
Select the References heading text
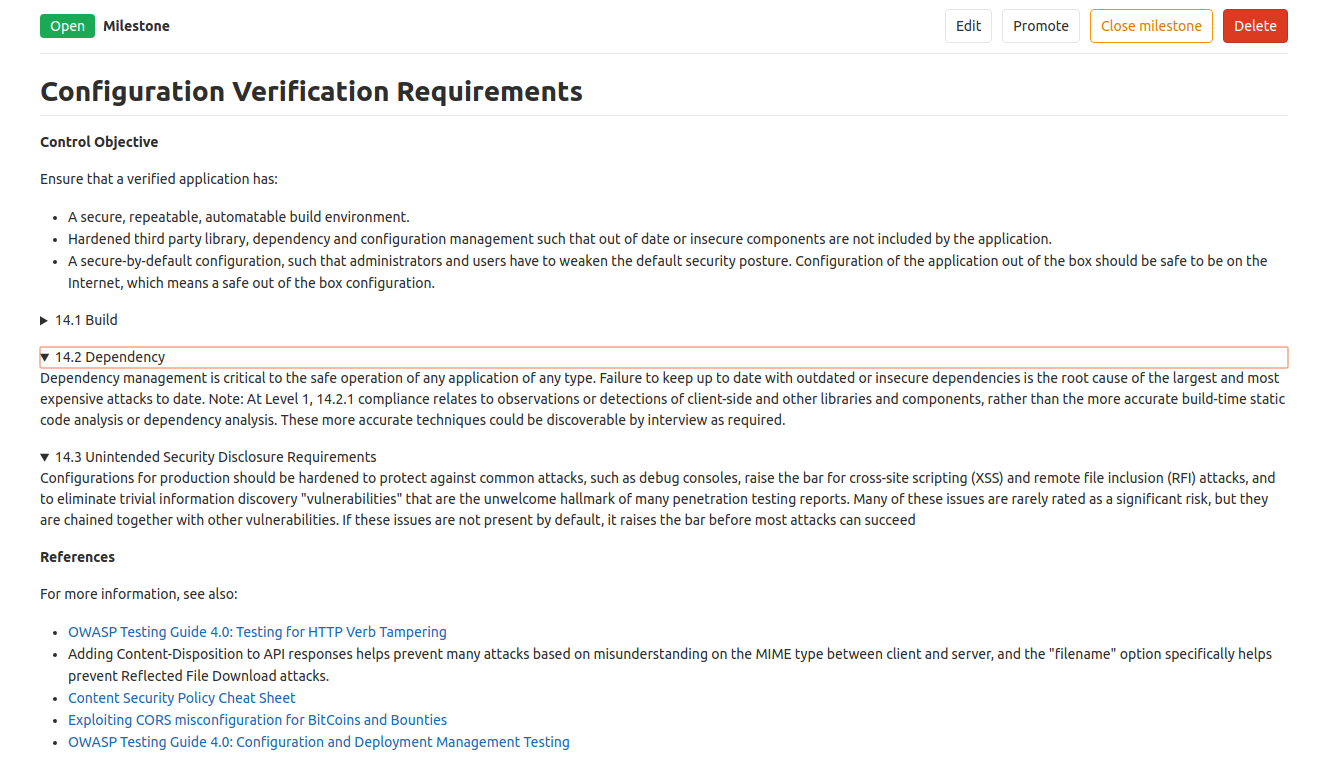pyautogui.click(x=75, y=556)
